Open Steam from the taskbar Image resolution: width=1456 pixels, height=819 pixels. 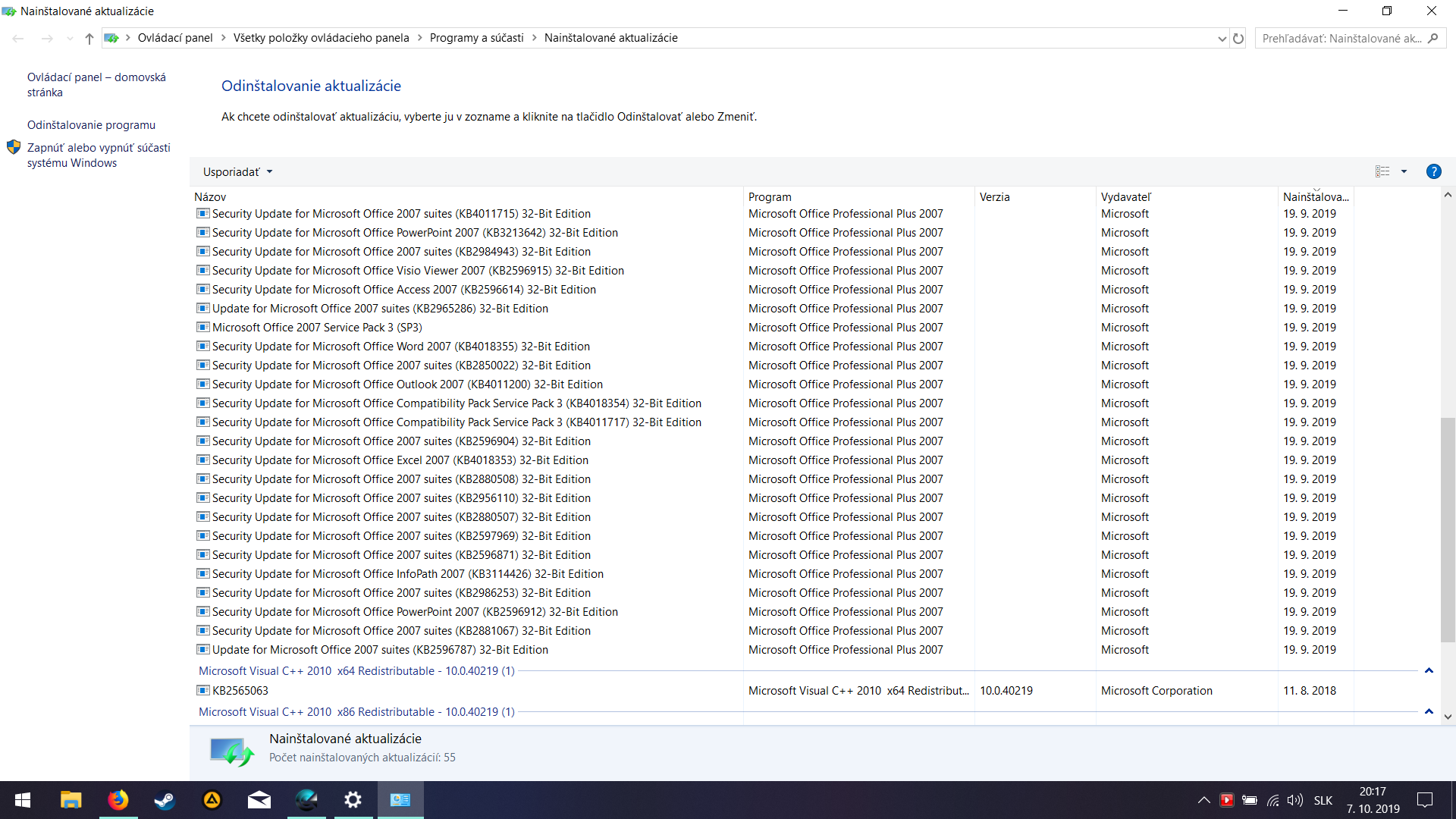[x=165, y=800]
